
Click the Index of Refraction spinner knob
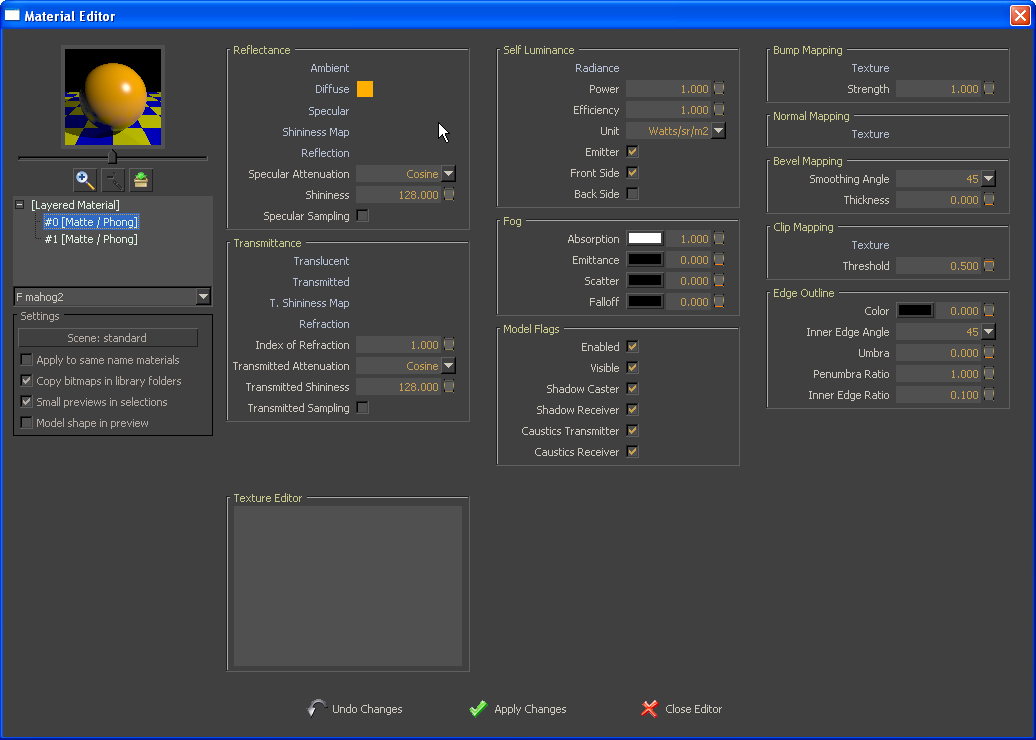click(x=449, y=344)
